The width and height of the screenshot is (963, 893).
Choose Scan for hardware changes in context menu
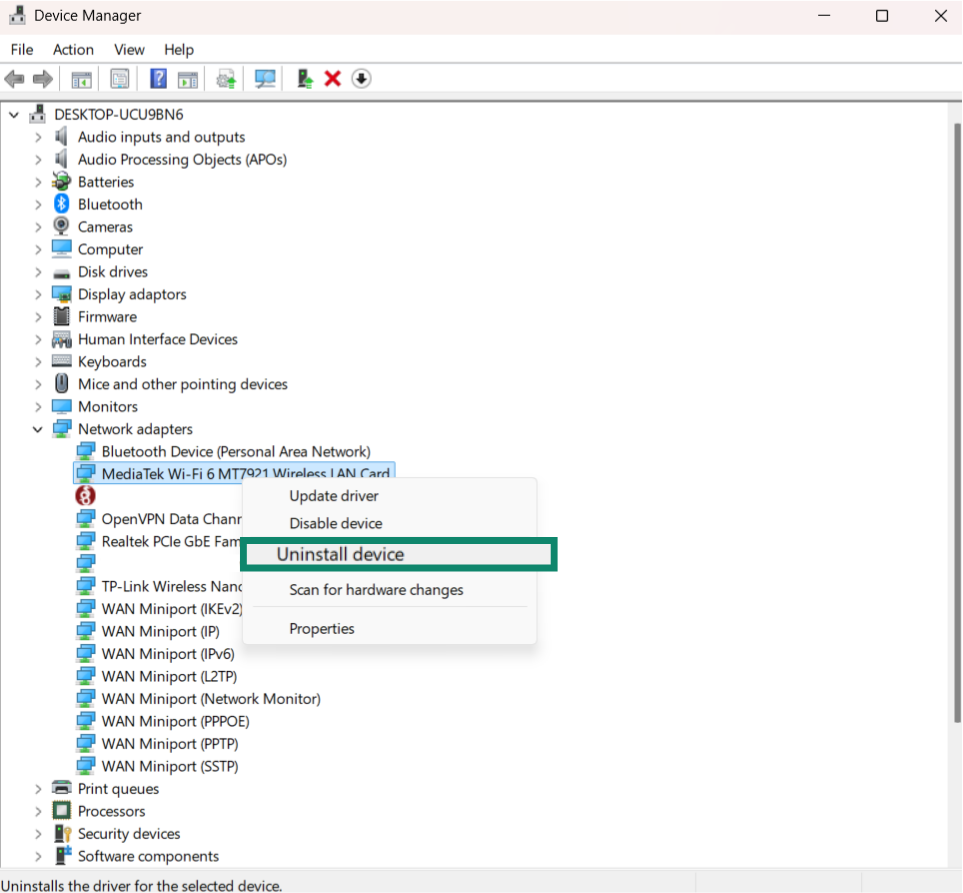[375, 590]
